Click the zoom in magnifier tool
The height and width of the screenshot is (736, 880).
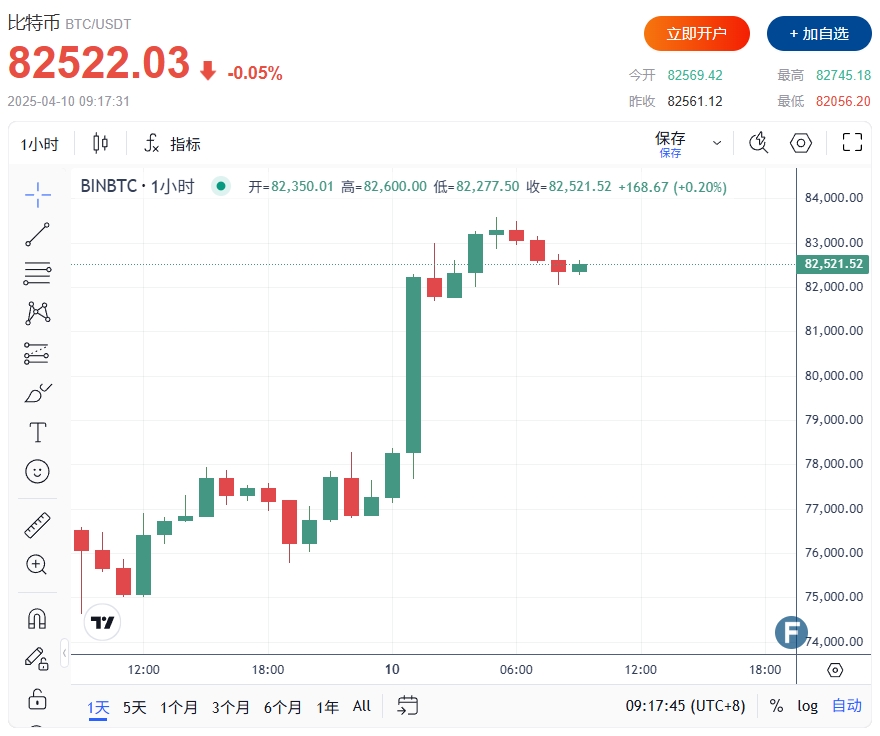click(x=37, y=564)
